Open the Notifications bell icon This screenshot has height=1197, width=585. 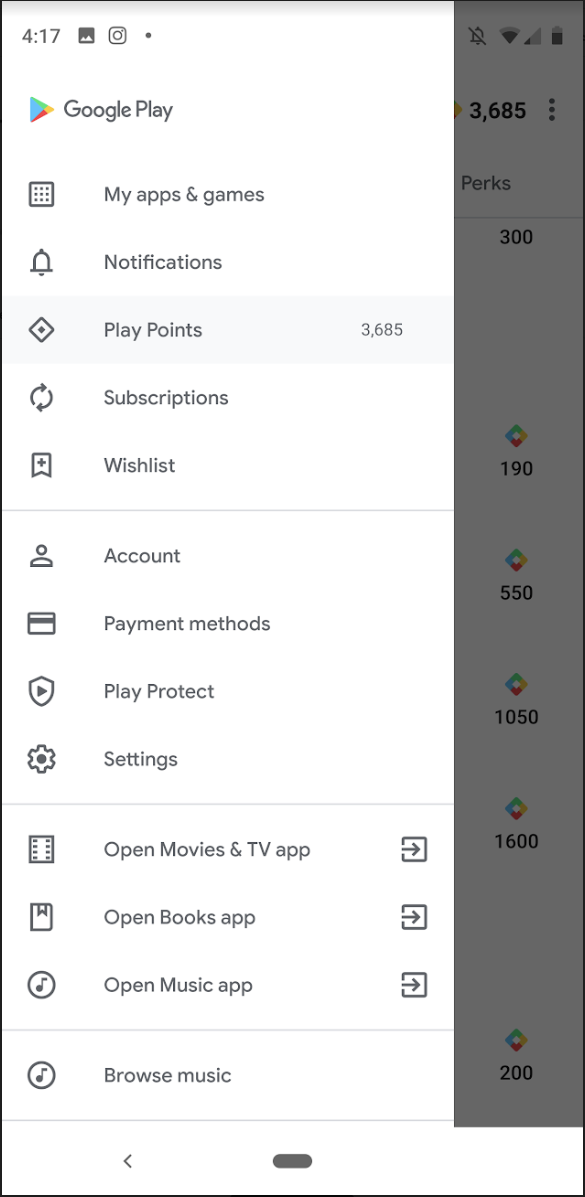[41, 262]
